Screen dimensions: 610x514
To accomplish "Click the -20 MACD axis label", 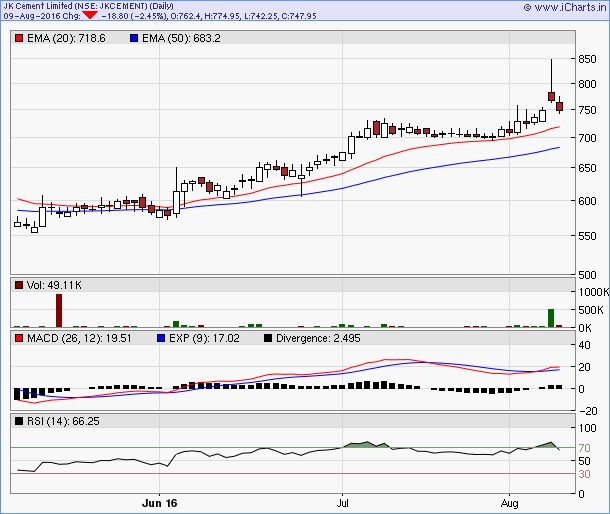I will tap(587, 411).
